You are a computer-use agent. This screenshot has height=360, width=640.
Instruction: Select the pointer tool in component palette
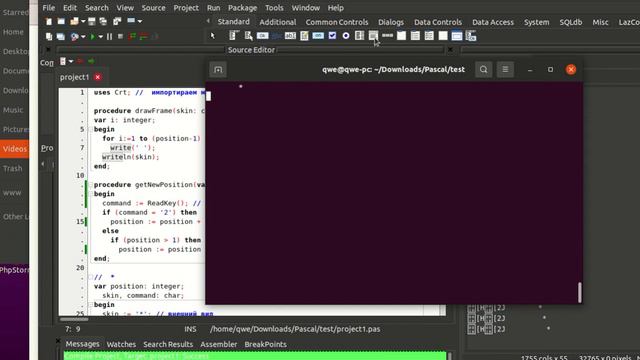(x=213, y=36)
